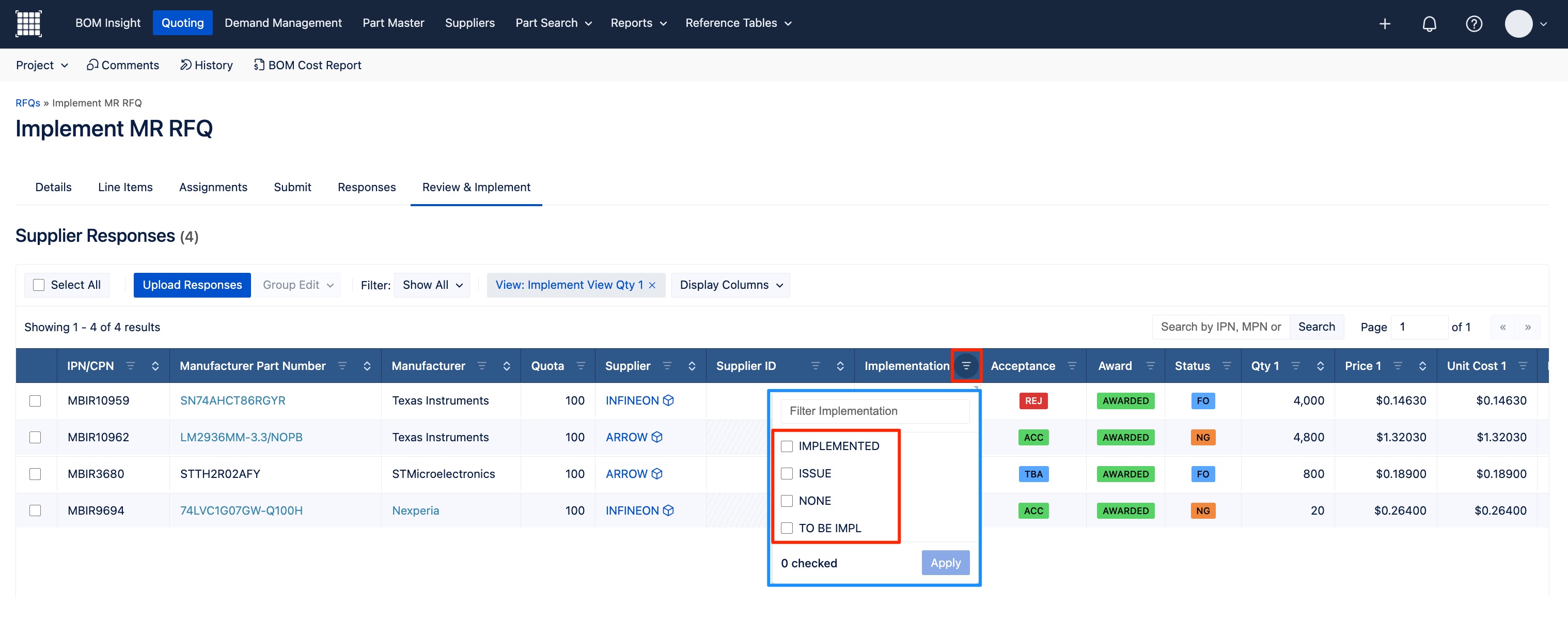Sort the Qty 1 column

(1320, 365)
